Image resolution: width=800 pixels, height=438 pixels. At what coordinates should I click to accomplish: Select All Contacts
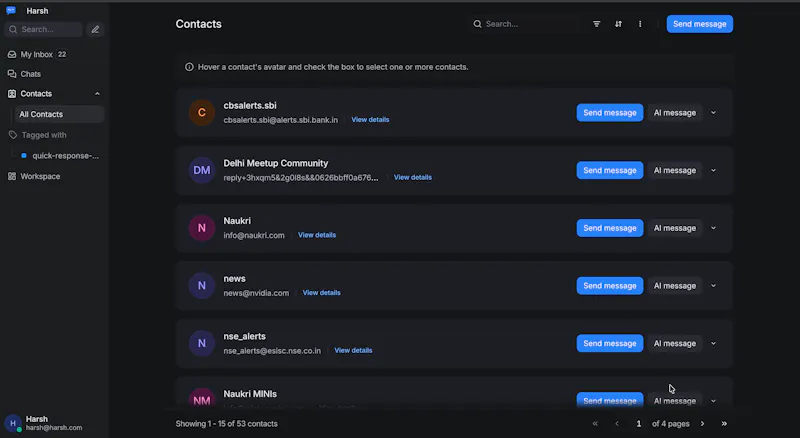pos(59,114)
